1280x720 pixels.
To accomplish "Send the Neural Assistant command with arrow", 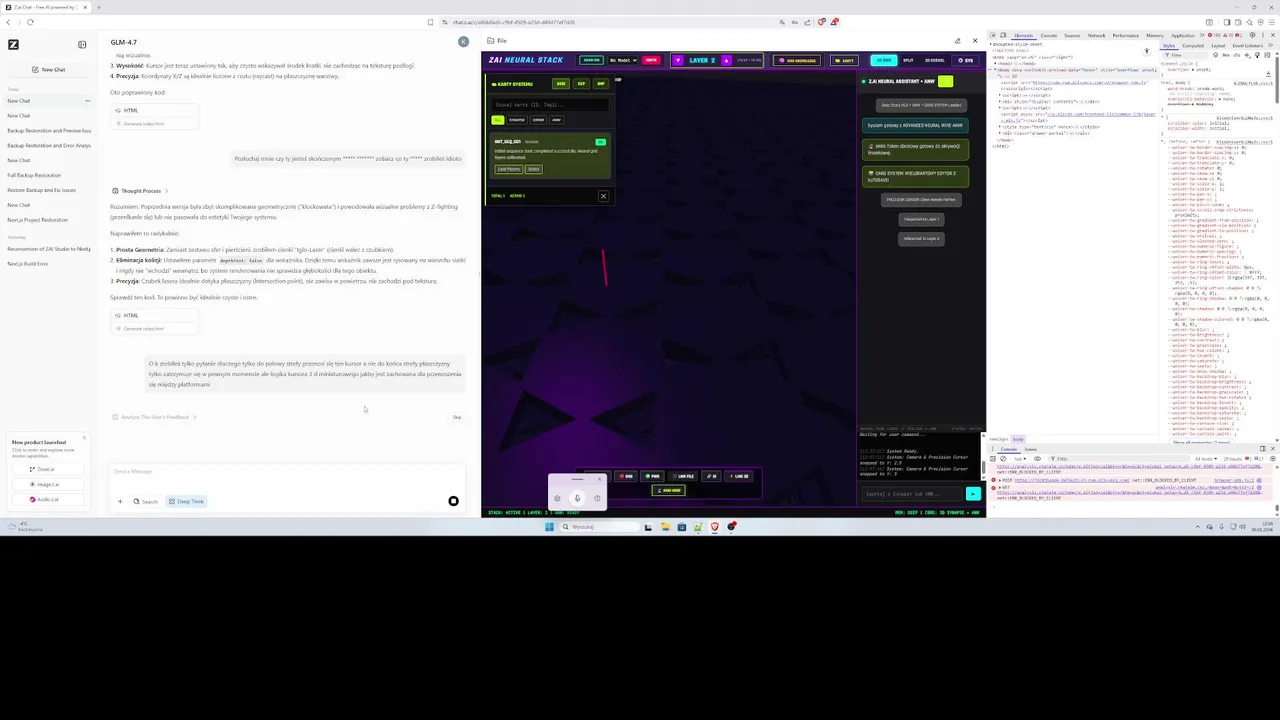I will (x=973, y=494).
